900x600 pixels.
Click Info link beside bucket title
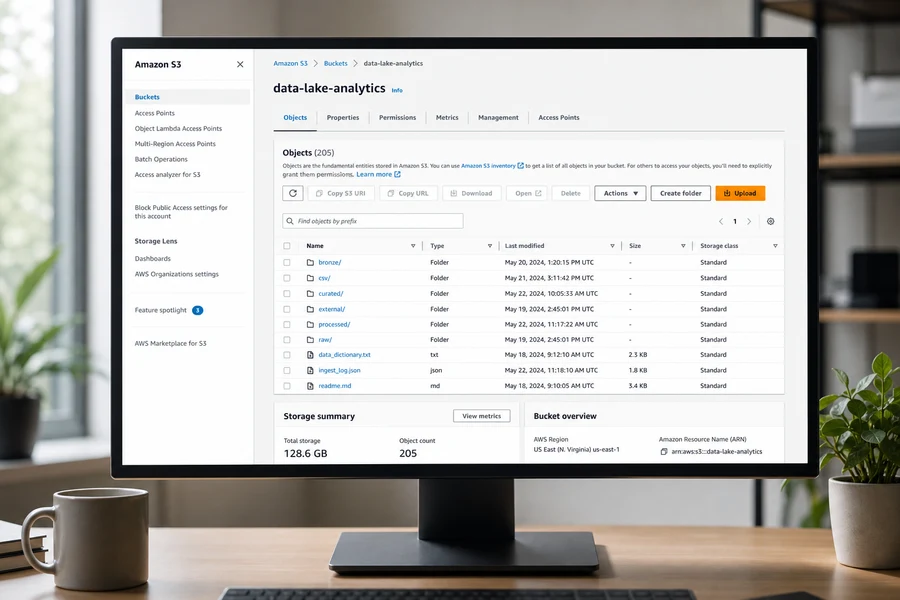(397, 90)
